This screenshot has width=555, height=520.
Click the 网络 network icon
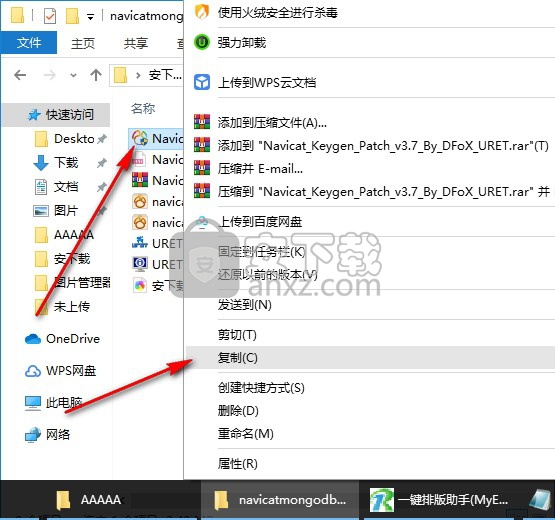[33, 435]
